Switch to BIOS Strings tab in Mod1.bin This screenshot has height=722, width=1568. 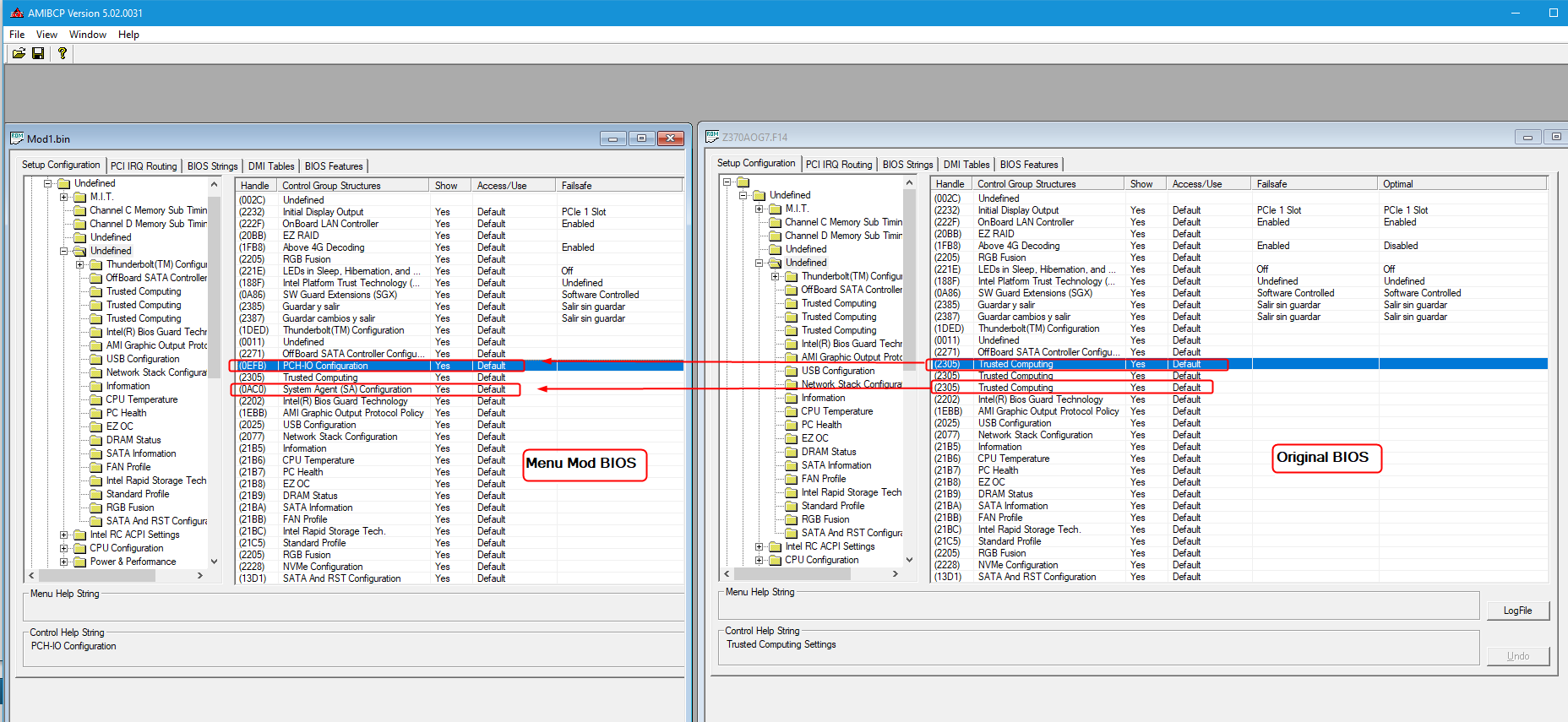(212, 166)
